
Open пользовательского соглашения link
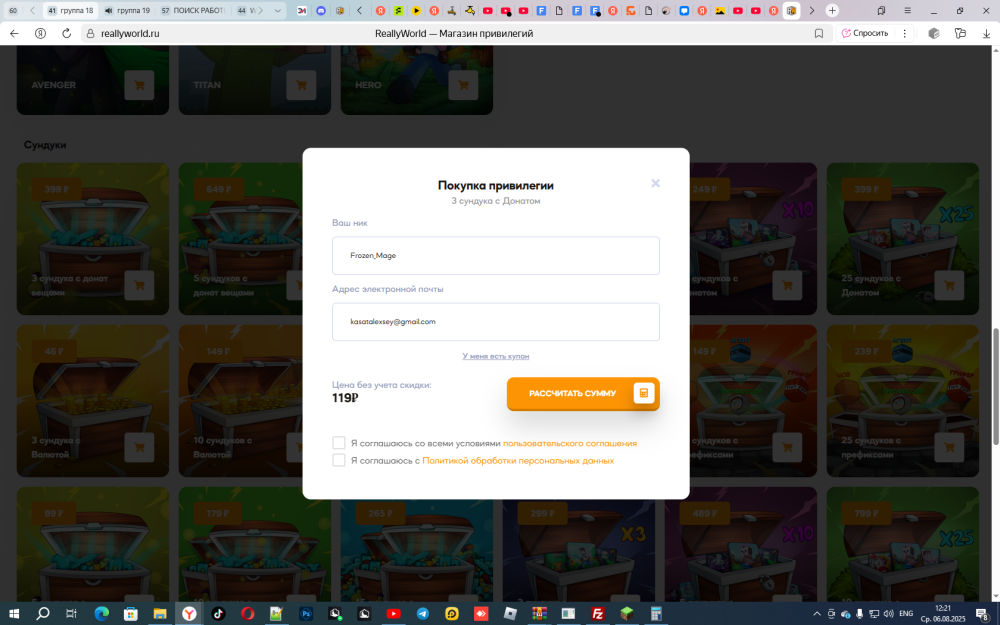570,443
